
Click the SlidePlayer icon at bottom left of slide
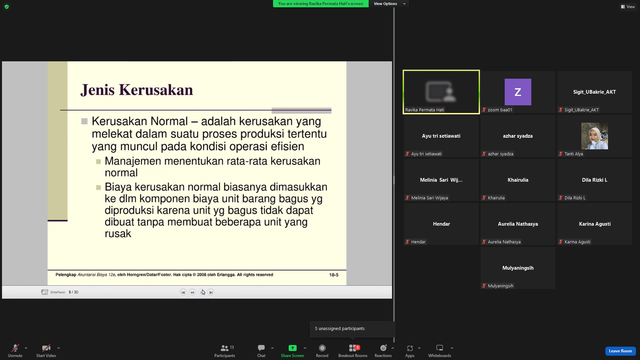(x=44, y=292)
